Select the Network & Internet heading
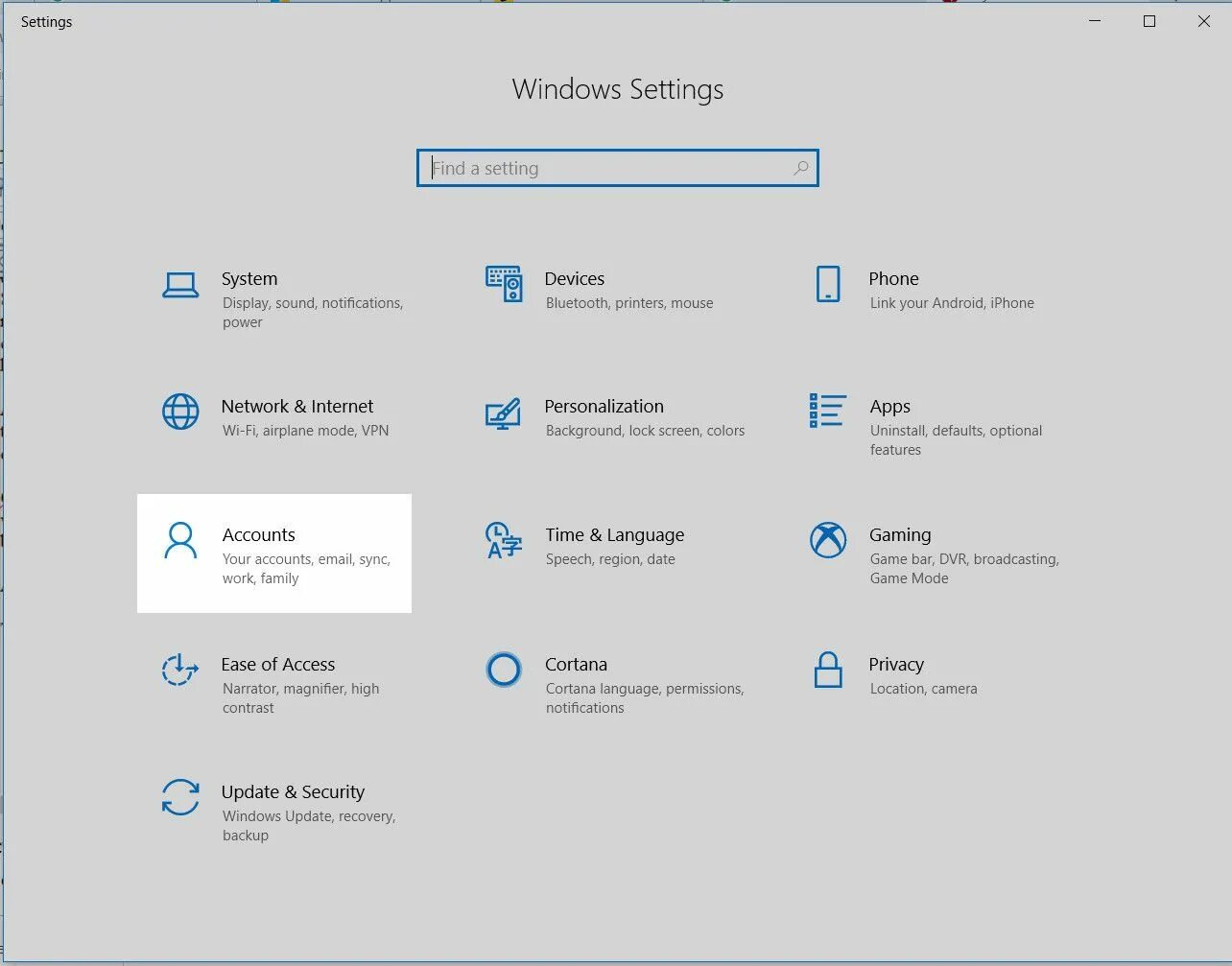This screenshot has height=966, width=1232. point(297,407)
